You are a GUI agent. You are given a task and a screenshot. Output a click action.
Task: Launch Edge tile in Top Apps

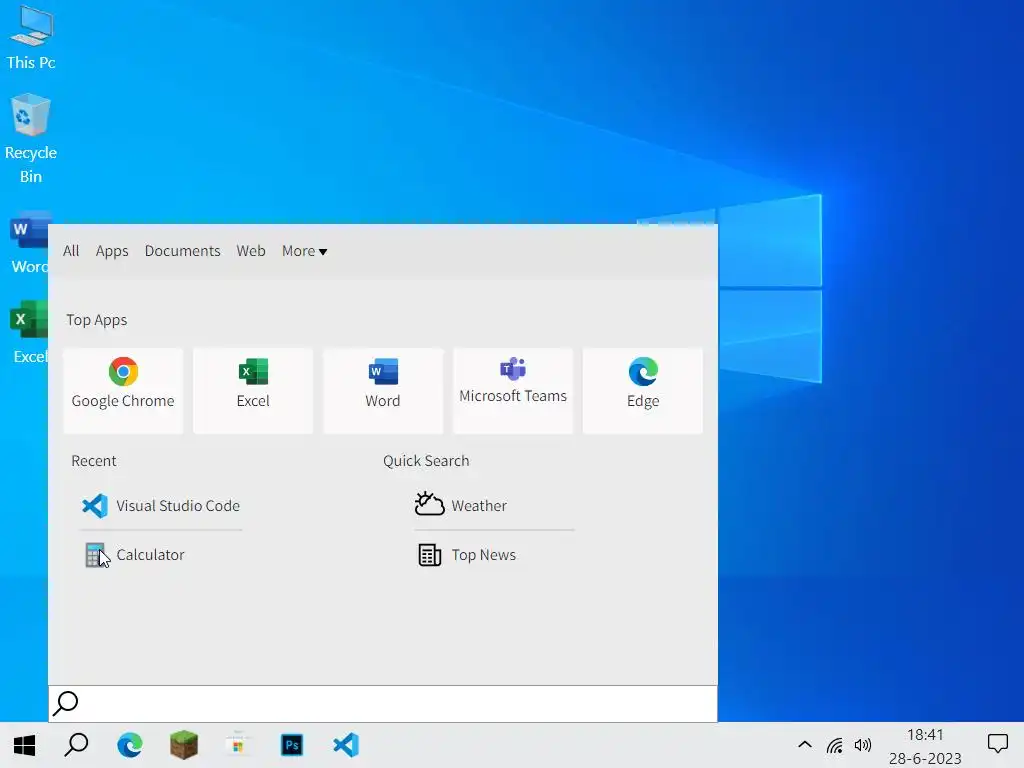[643, 391]
